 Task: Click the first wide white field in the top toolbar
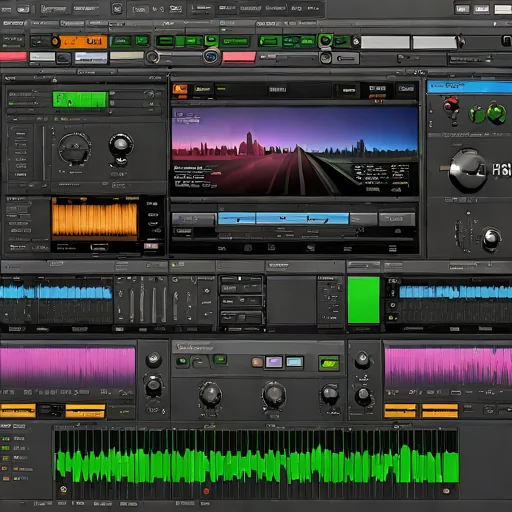click(385, 42)
